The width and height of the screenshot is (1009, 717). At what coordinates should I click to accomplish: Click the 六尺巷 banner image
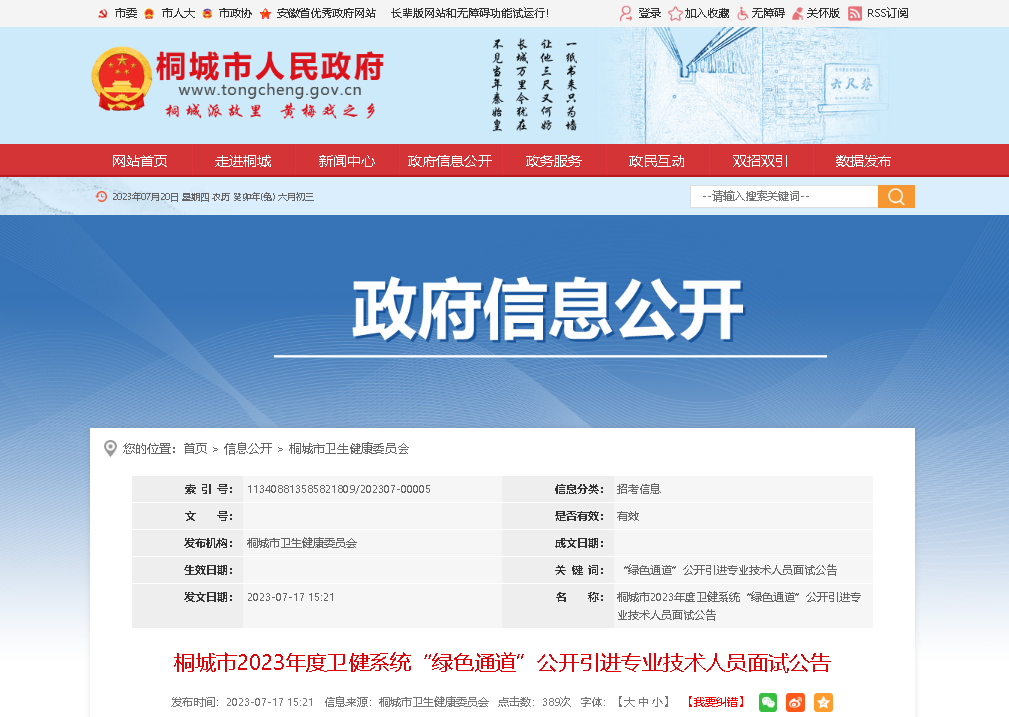point(851,84)
